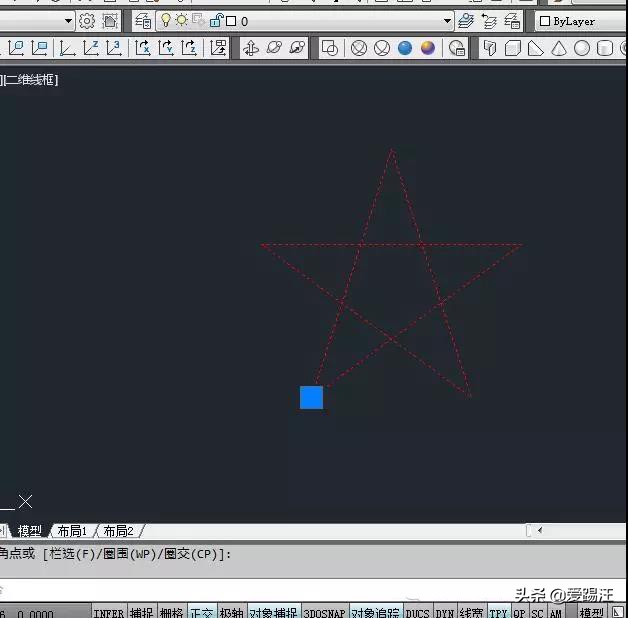Click the horizontal scrollbar left arrow
This screenshot has height=618, width=628.
540,531
